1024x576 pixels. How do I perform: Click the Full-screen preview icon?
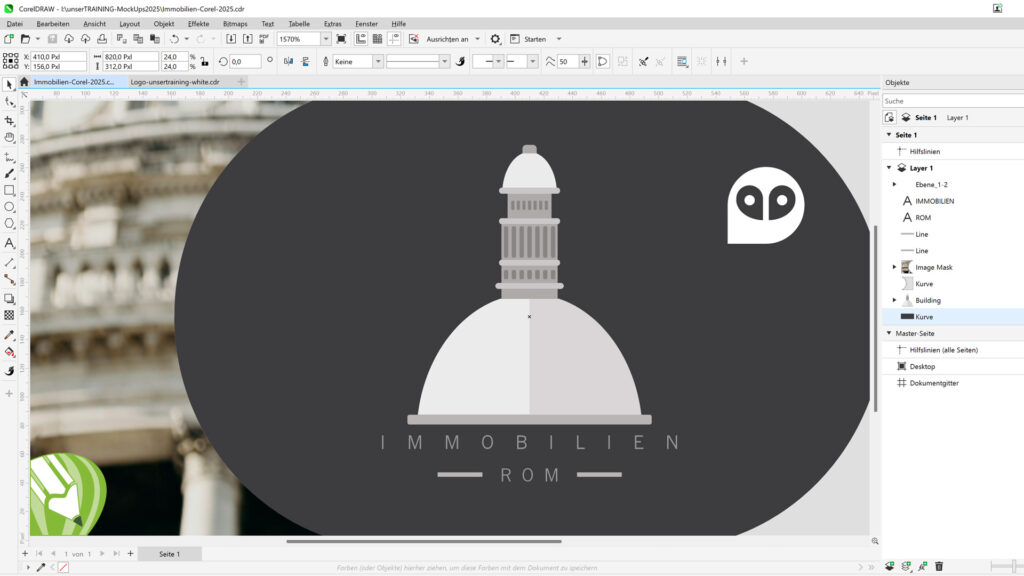[341, 39]
